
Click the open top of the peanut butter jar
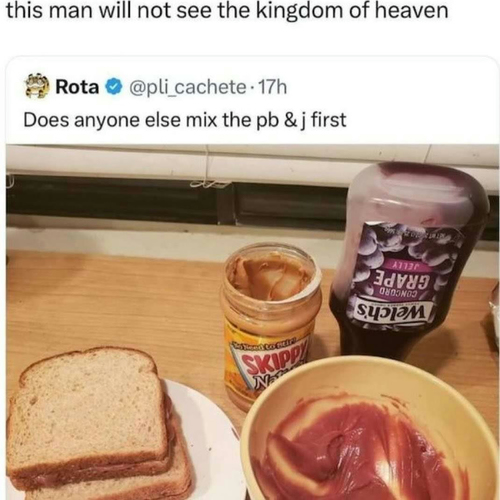coord(271,274)
